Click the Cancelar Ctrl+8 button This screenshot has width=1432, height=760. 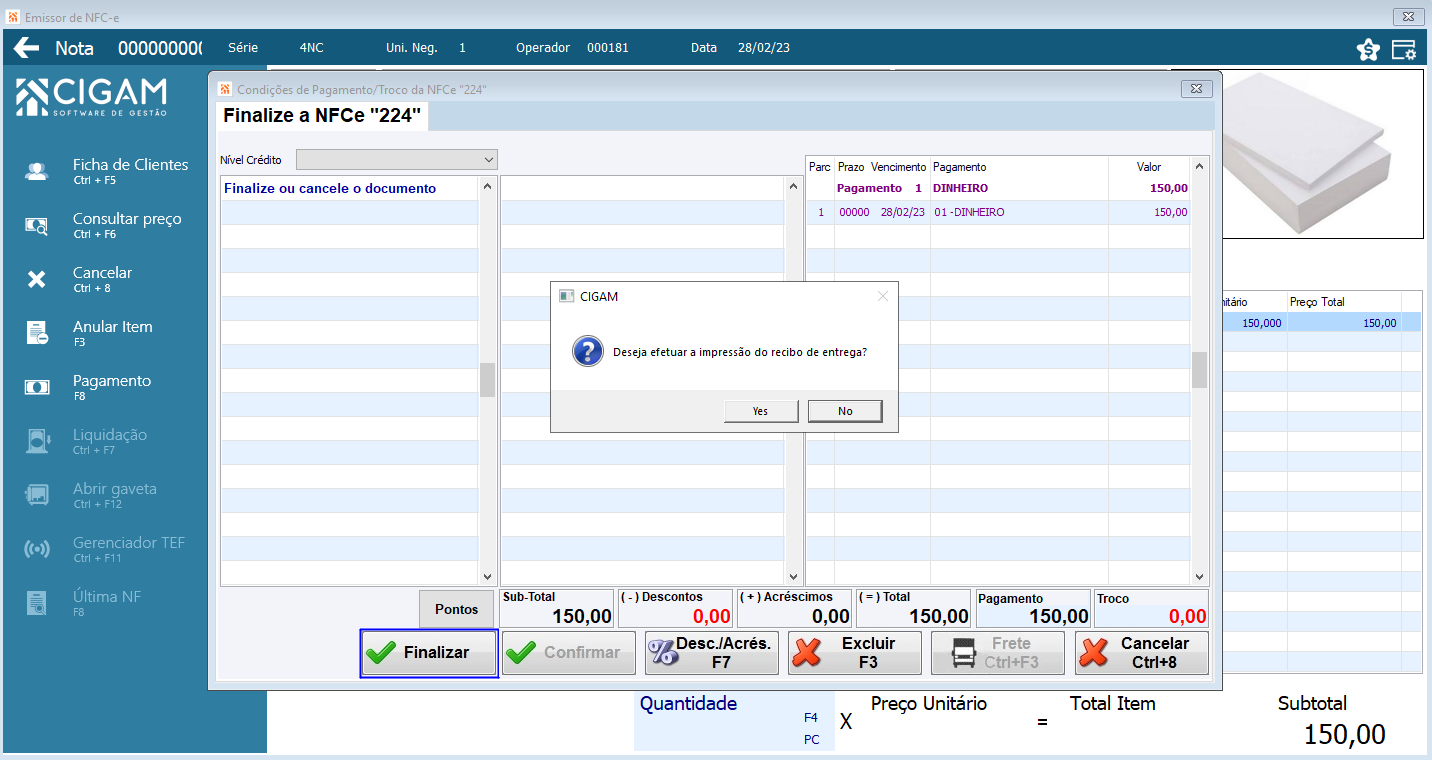point(1142,653)
